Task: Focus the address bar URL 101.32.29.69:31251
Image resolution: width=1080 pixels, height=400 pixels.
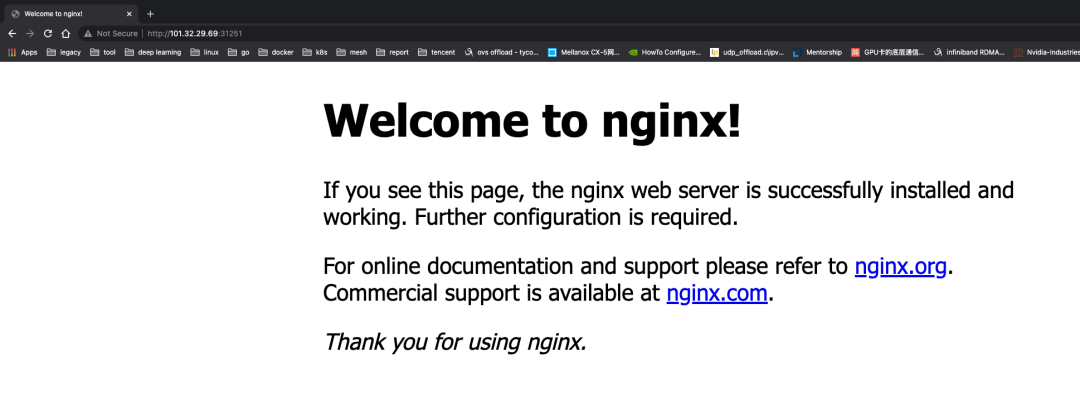Action: 195,33
